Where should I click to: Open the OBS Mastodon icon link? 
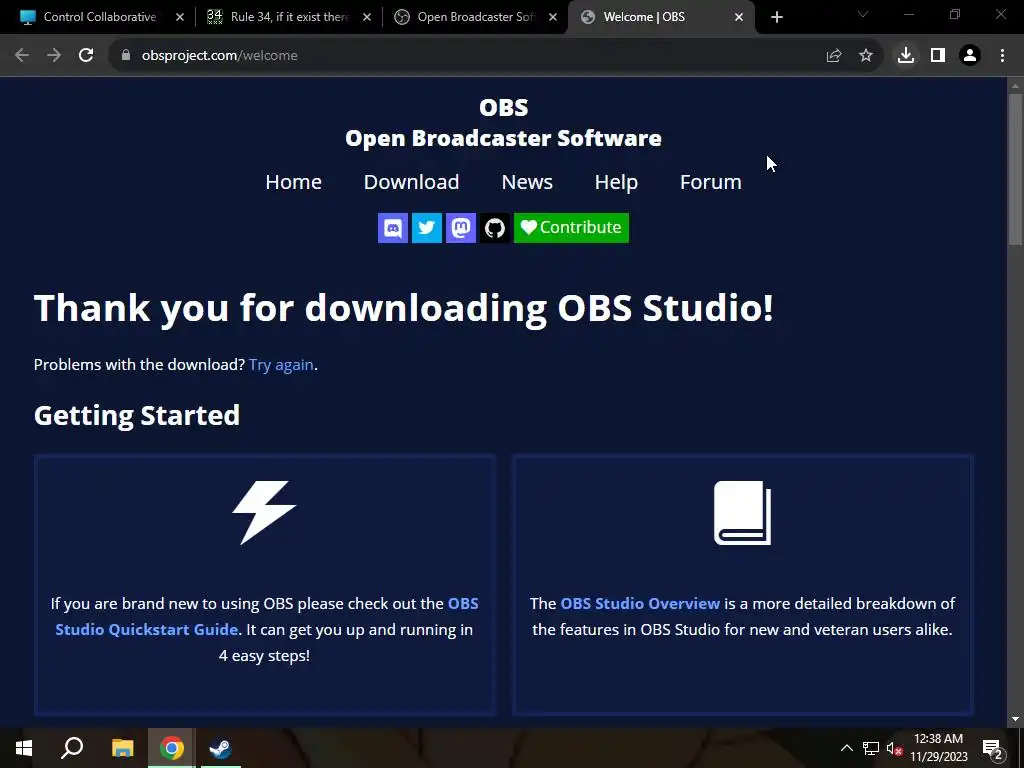click(460, 228)
